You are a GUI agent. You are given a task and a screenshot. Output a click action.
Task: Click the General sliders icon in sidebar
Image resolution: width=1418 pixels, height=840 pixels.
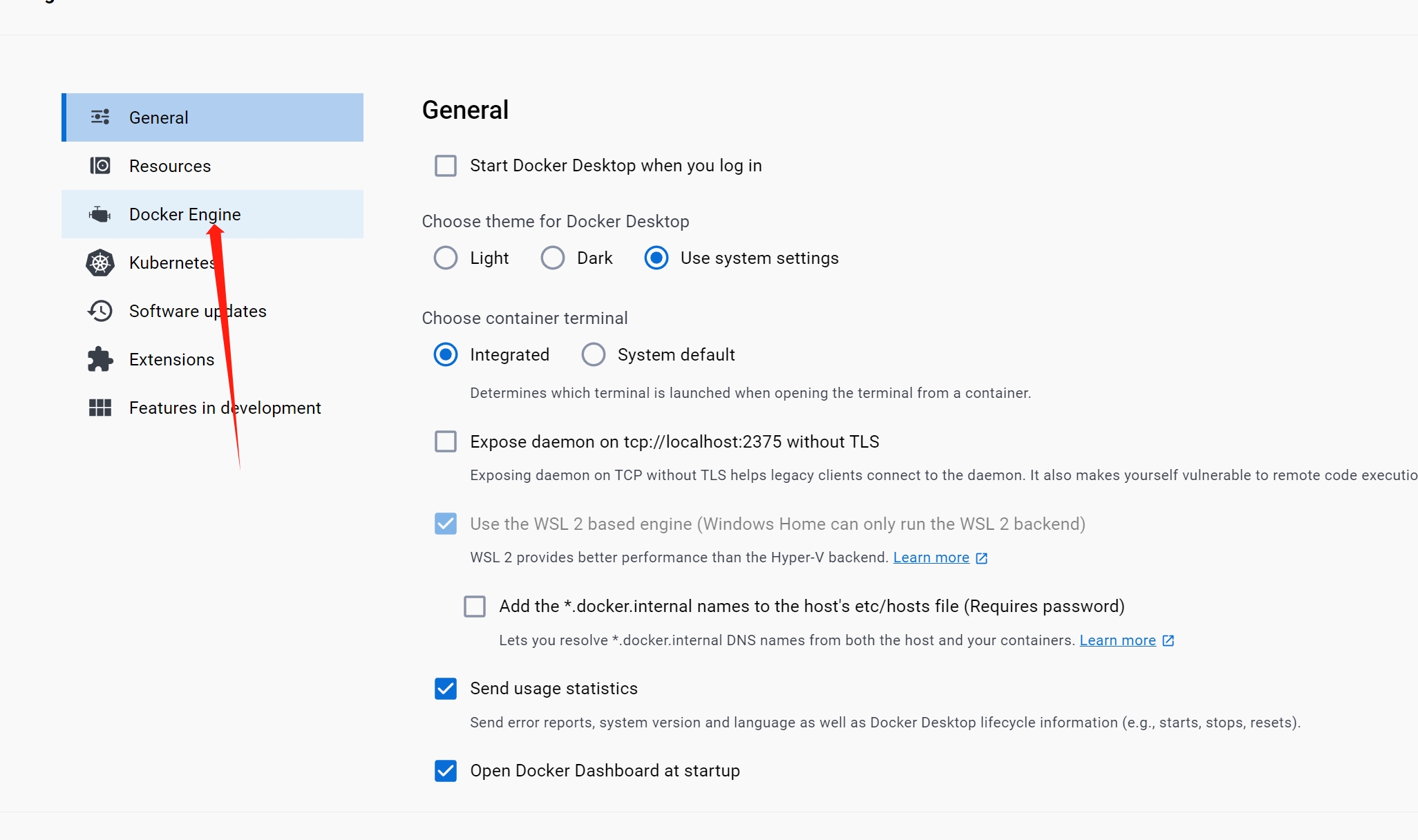100,117
